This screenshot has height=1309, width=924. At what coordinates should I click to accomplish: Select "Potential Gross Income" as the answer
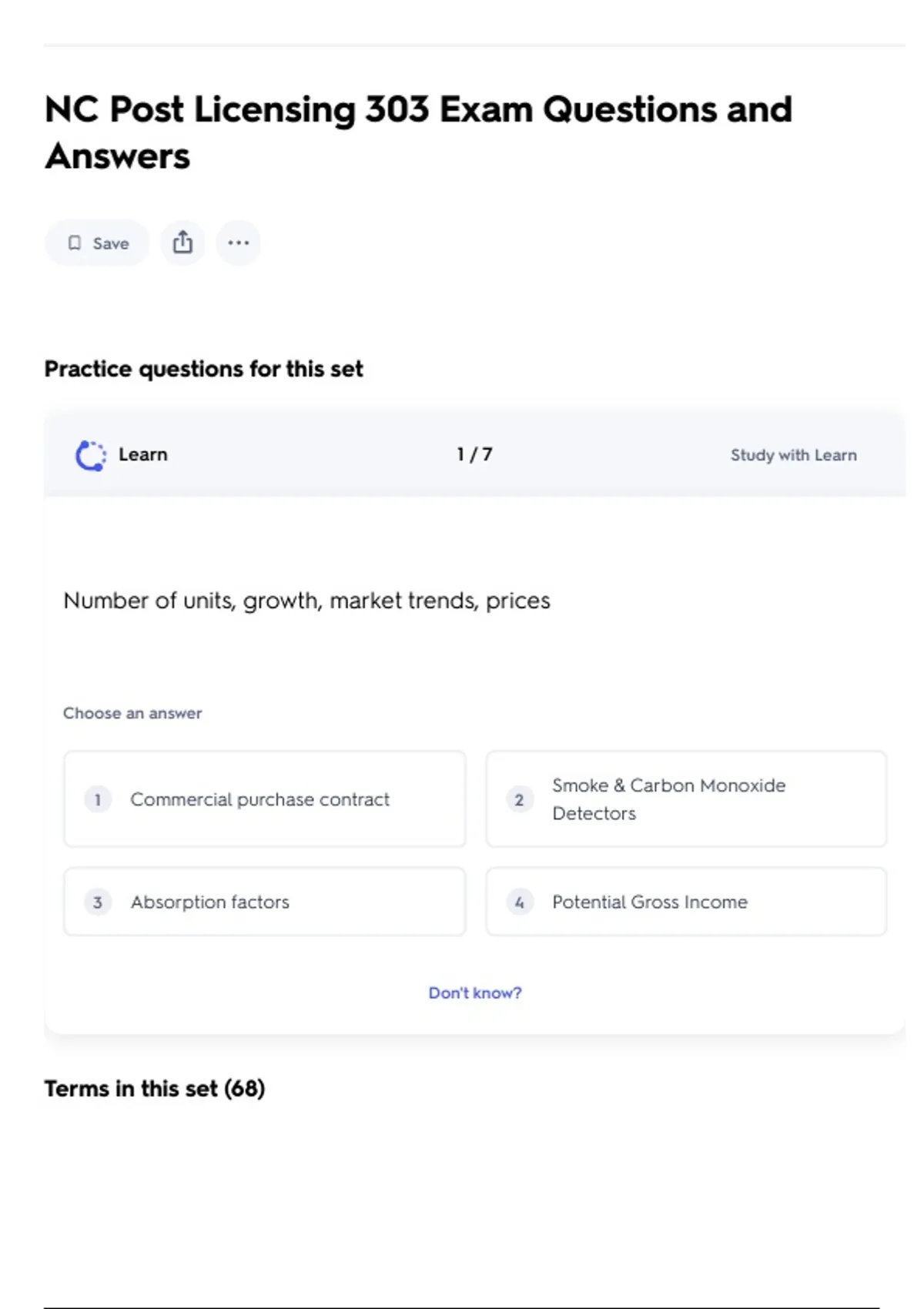click(650, 902)
